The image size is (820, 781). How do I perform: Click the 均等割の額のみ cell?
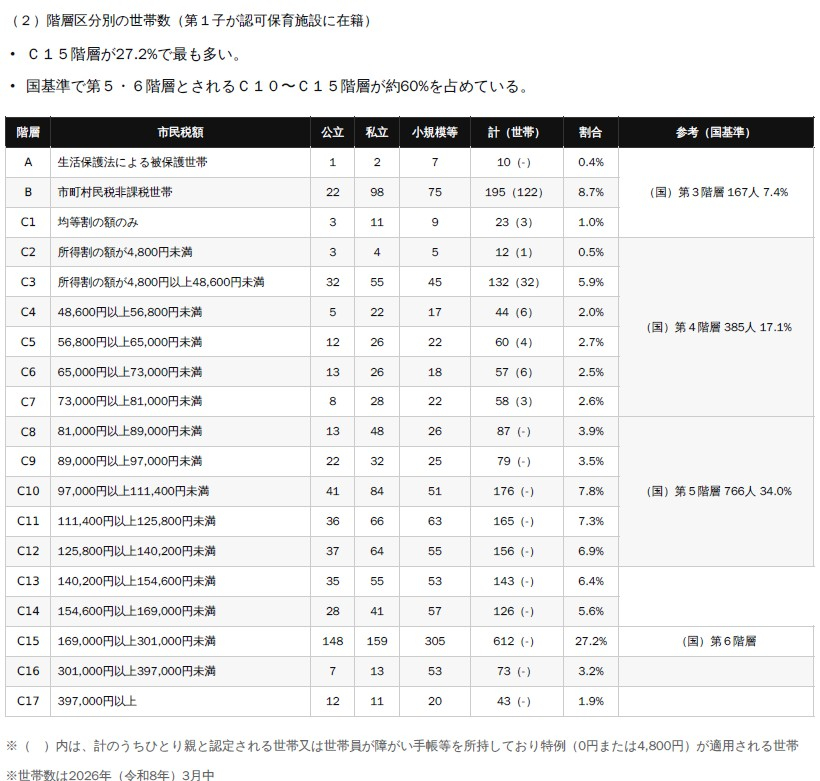coord(180,222)
